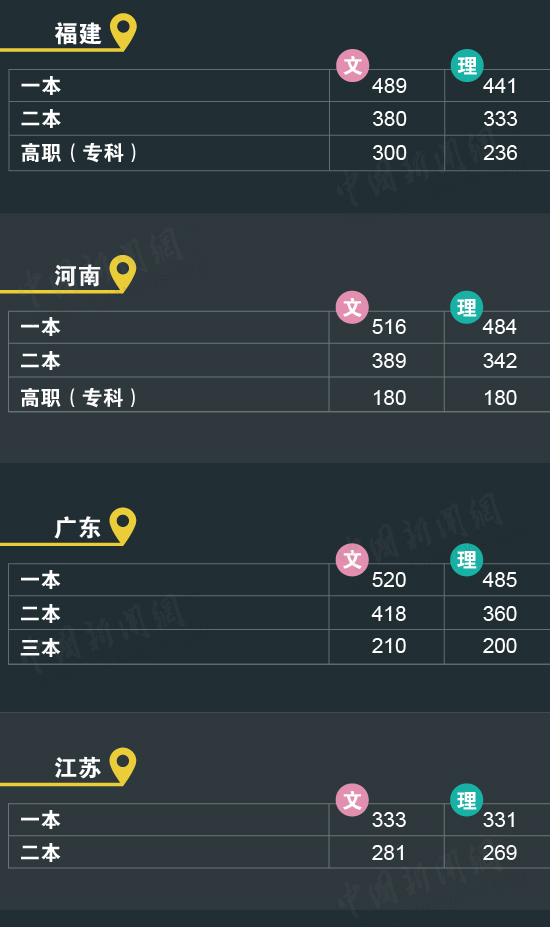Select the 福建 province heading

point(78,34)
